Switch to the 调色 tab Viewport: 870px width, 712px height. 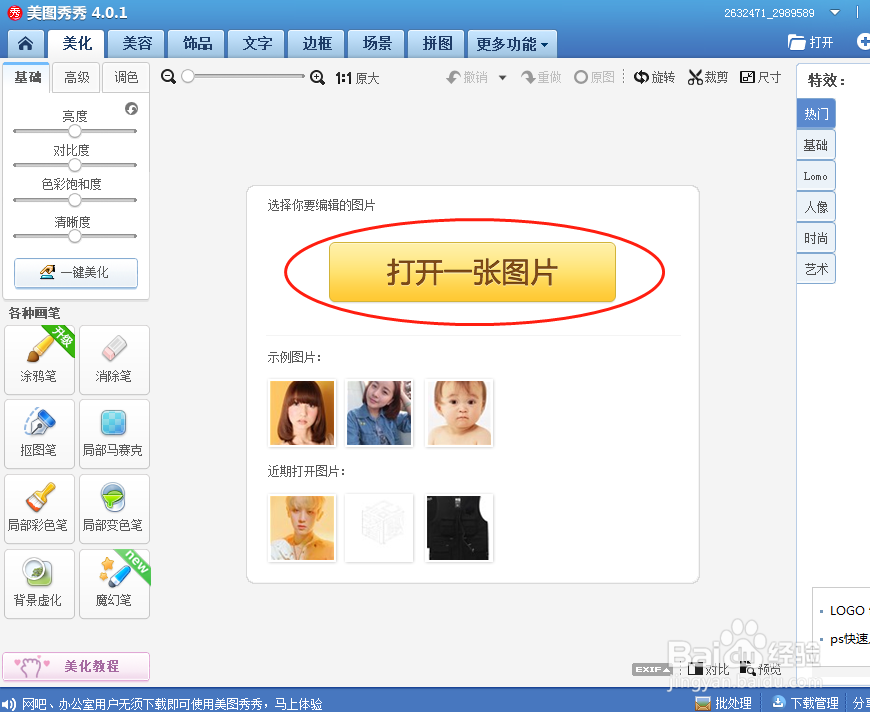(x=125, y=77)
